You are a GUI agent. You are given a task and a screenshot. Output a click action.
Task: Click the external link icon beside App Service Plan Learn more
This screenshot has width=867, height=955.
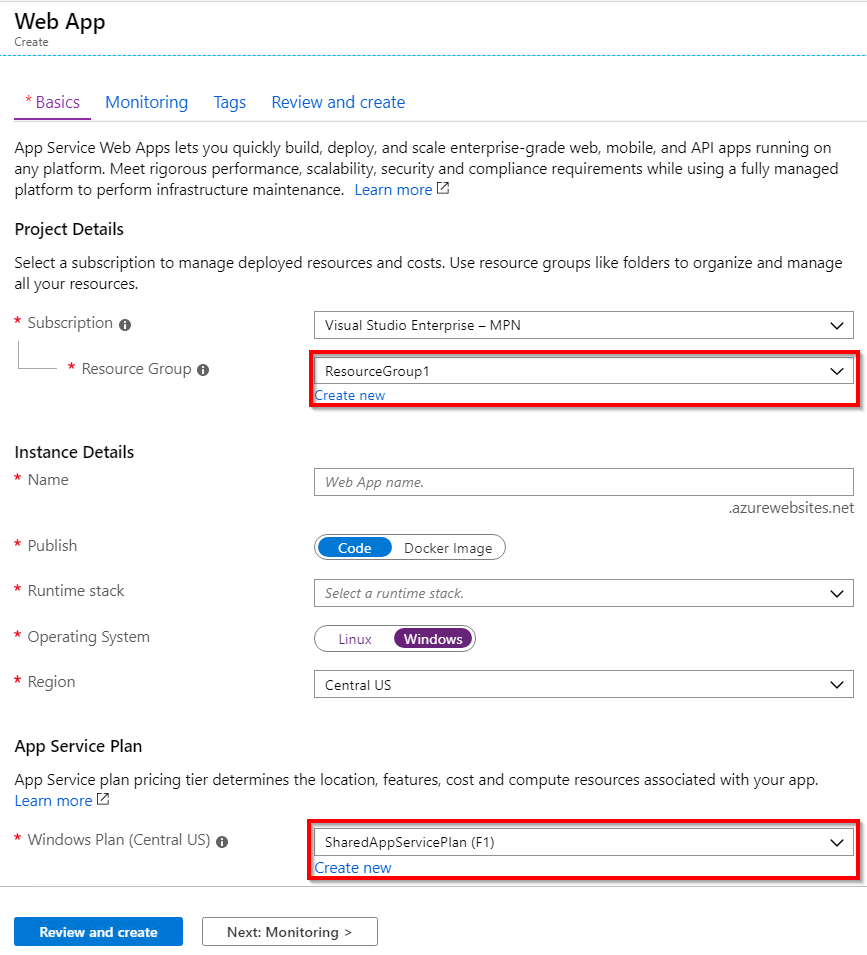102,800
